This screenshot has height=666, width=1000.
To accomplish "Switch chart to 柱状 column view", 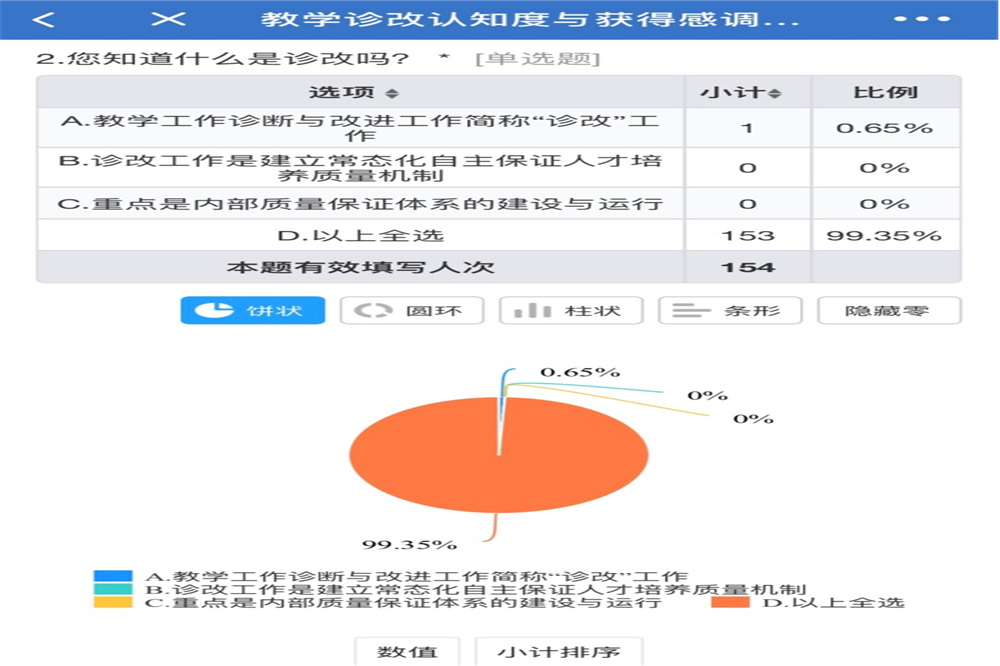I will (x=571, y=310).
